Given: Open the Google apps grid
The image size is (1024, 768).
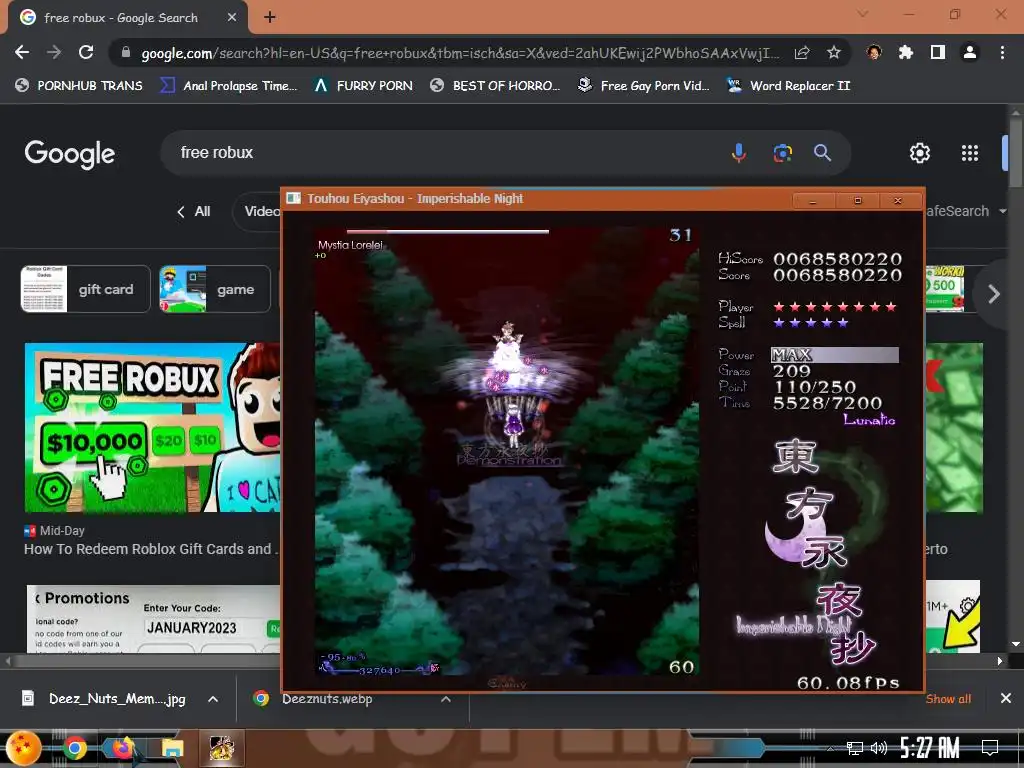Looking at the screenshot, I should point(970,153).
